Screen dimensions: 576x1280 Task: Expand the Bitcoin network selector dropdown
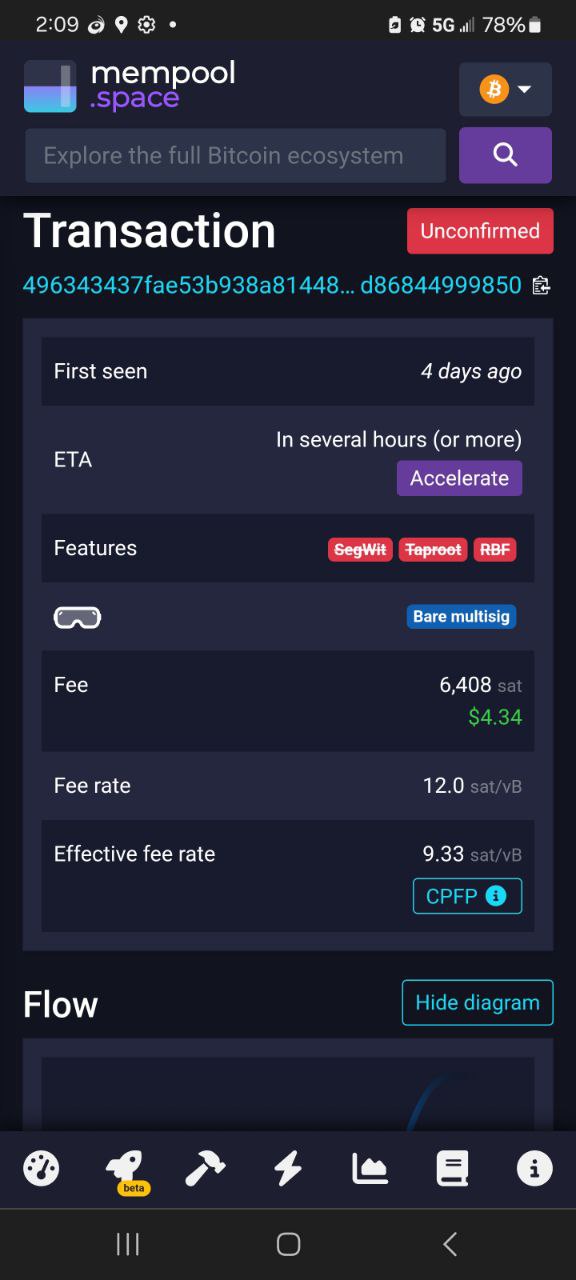[x=505, y=90]
